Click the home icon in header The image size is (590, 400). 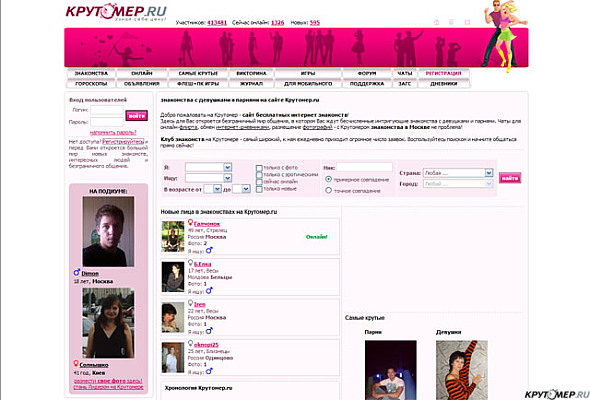click(436, 22)
